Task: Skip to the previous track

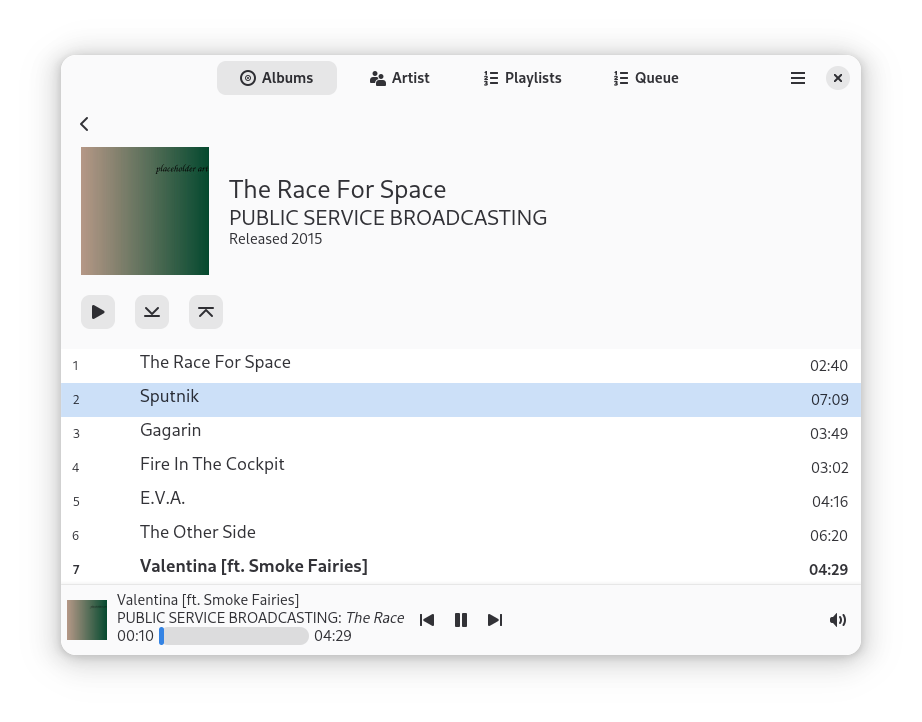Action: click(427, 620)
